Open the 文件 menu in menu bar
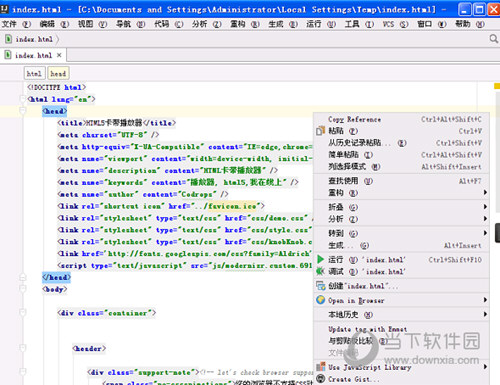500x385 pixels. coord(17,24)
